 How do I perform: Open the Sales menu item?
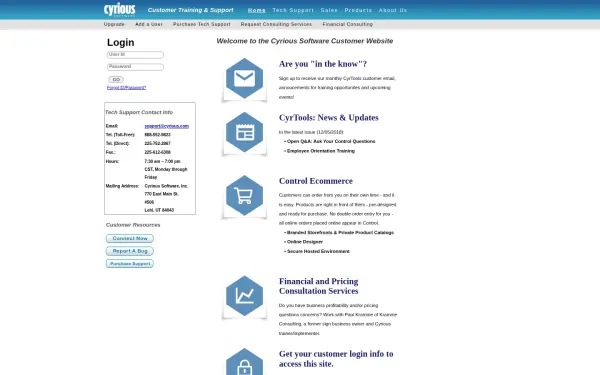tap(329, 10)
